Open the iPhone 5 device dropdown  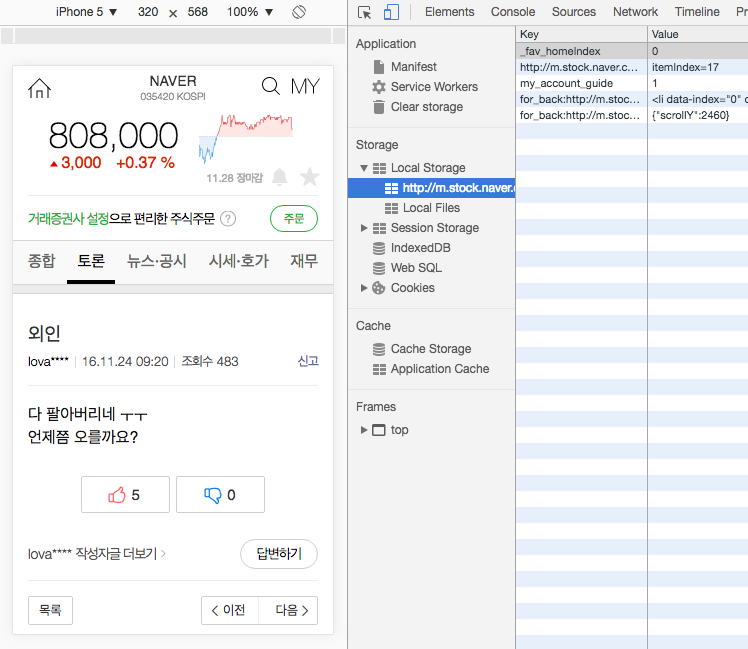point(86,12)
